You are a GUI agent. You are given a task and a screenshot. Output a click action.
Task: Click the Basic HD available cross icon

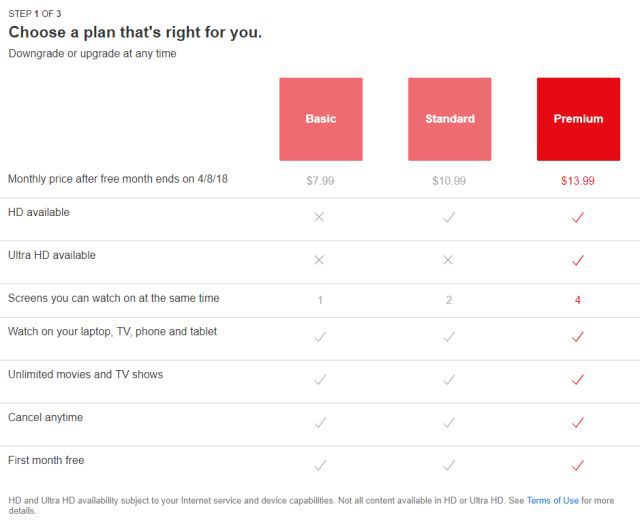319,217
